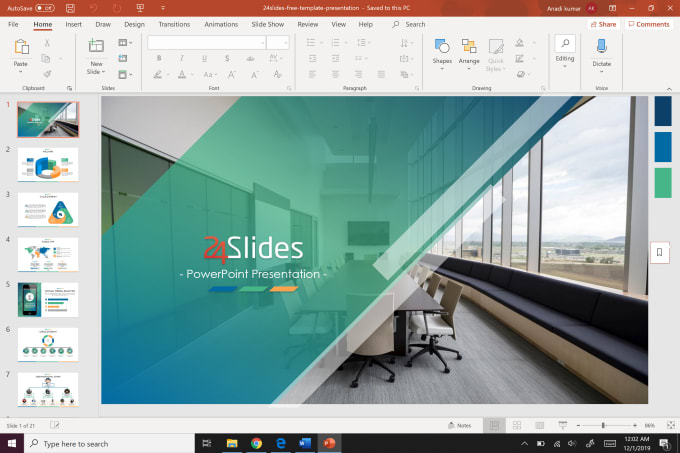Switch to the Animations tab

pyautogui.click(x=221, y=24)
